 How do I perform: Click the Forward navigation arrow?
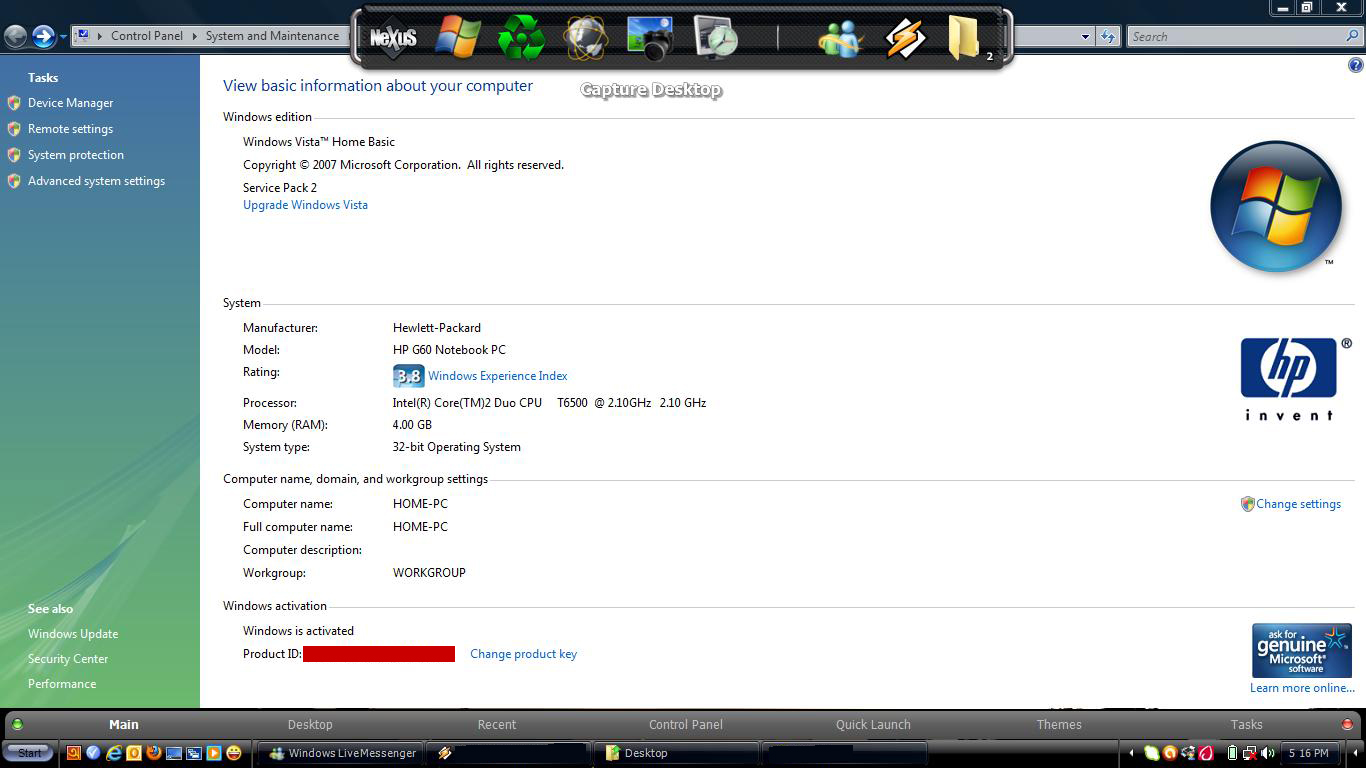pos(43,37)
